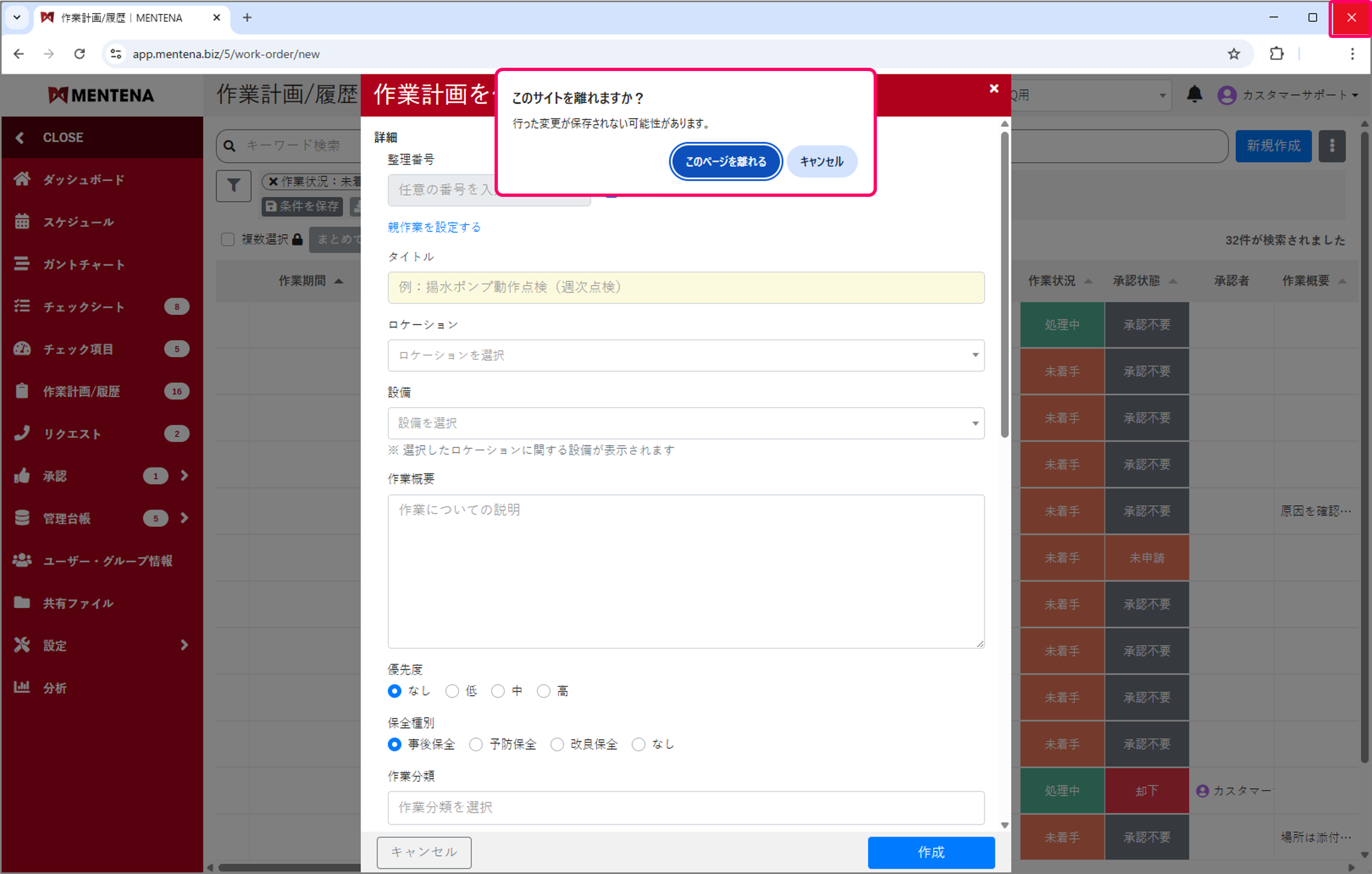Viewport: 1372px width, 874px height.
Task: Click the browser reload icon
Action: (80, 54)
